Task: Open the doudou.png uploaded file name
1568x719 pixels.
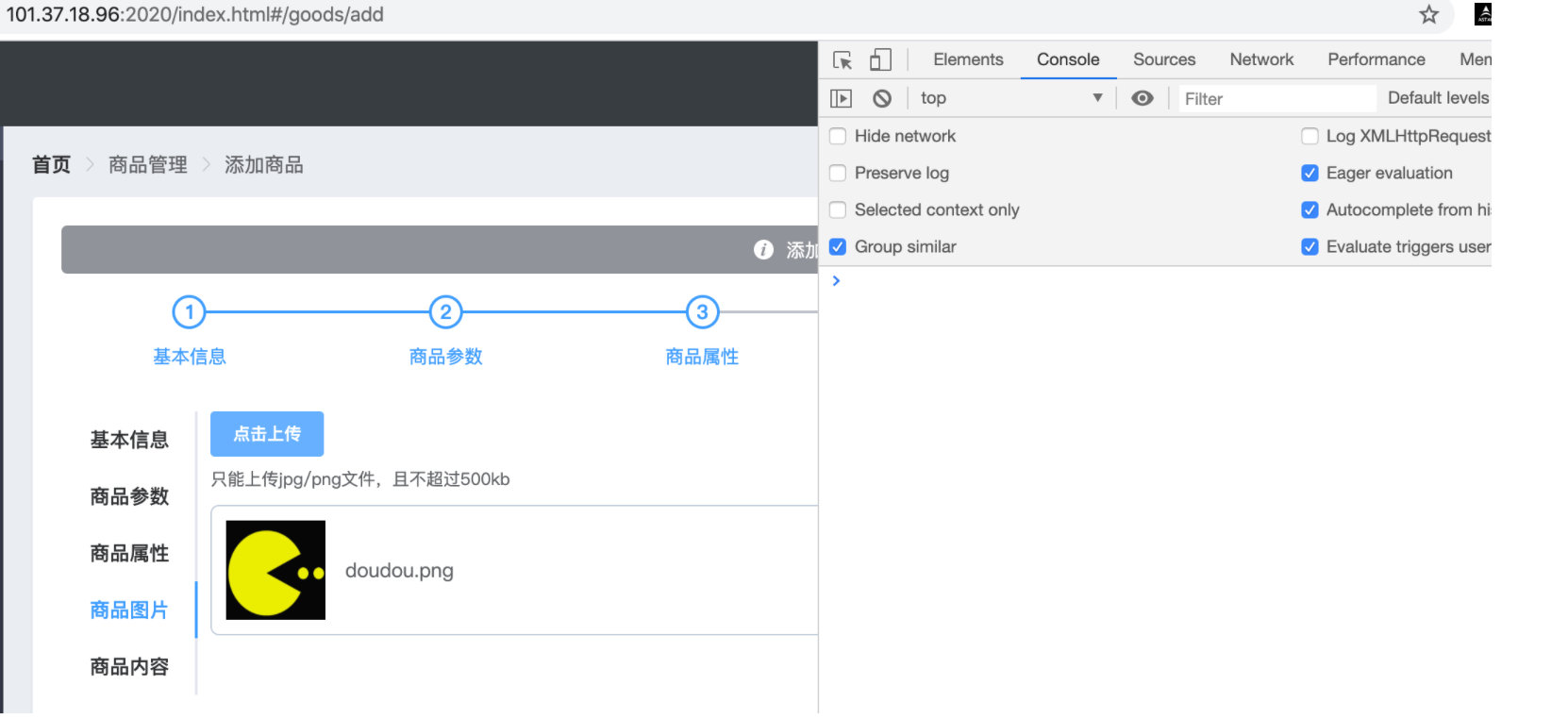Action: tap(399, 571)
